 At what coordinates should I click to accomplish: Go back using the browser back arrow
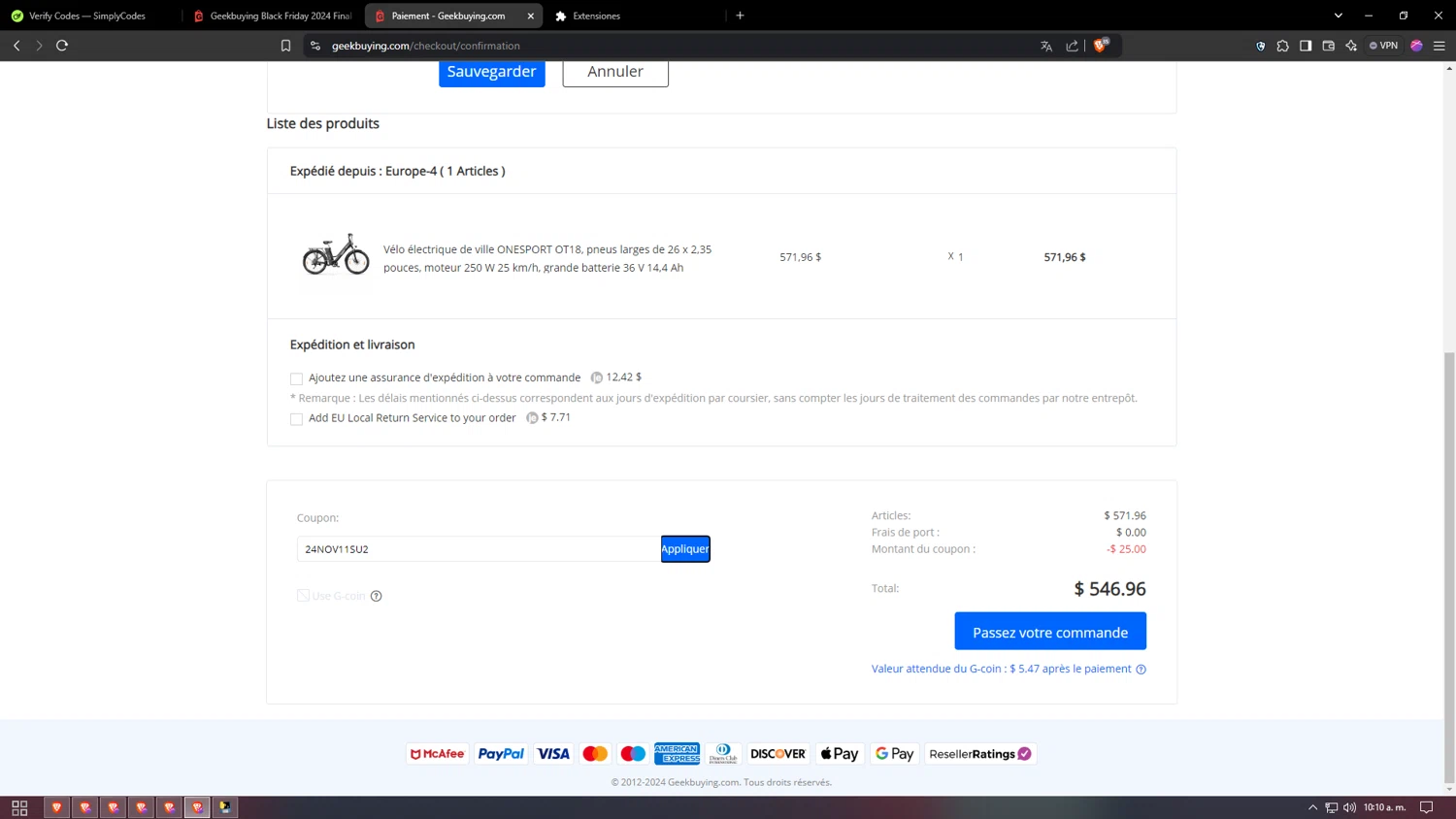click(17, 46)
